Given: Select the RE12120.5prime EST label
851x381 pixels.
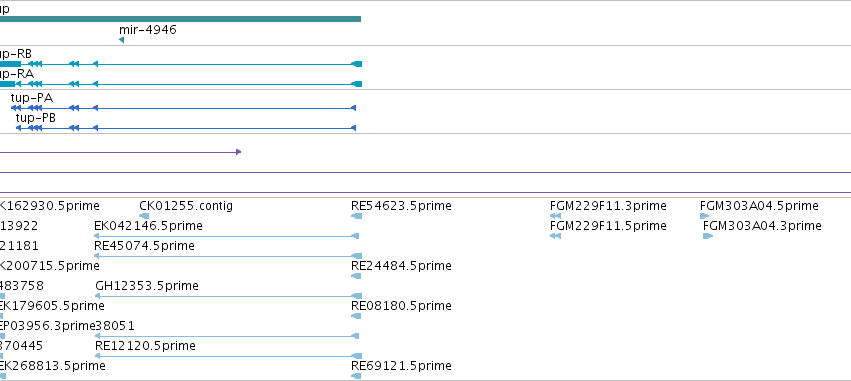Looking at the screenshot, I should [x=145, y=346].
